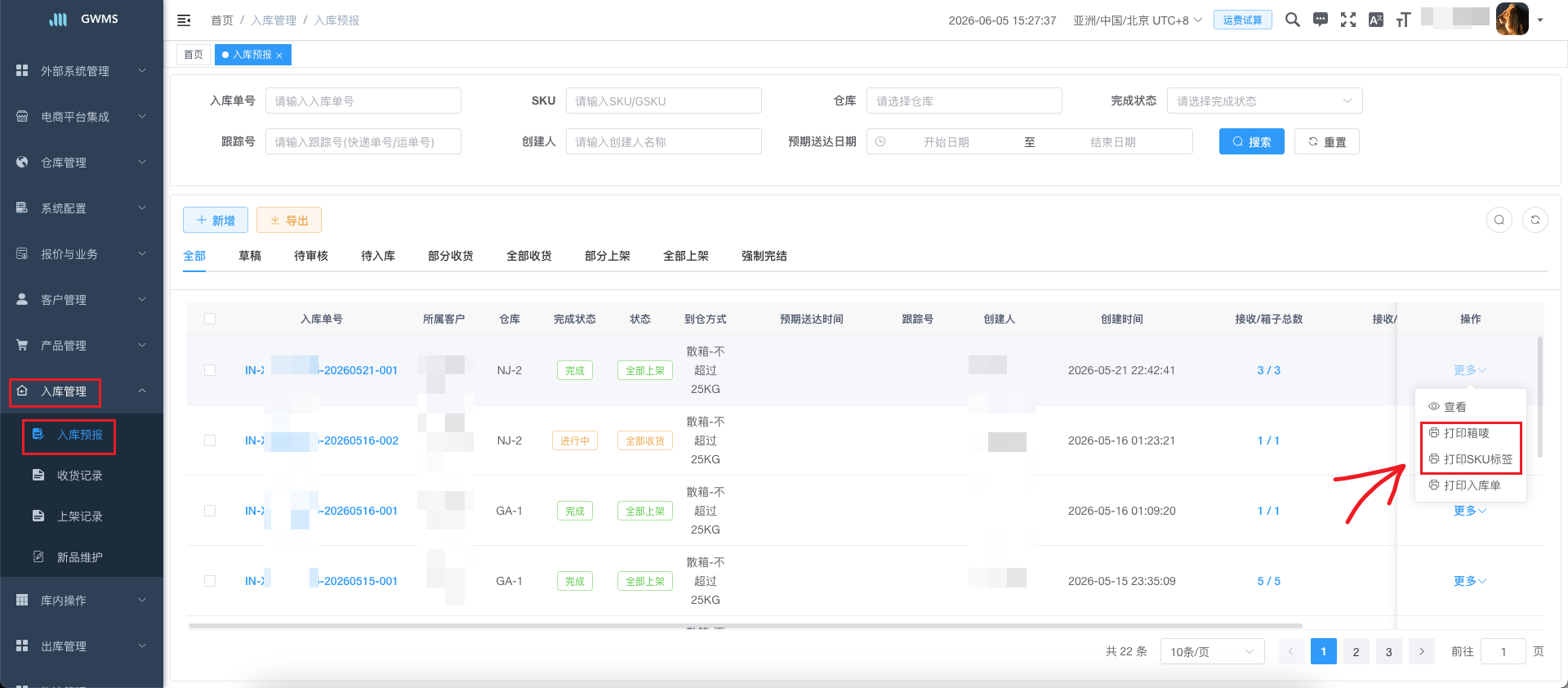Switch to the 全部上架 tab
1568x688 pixels.
point(686,256)
